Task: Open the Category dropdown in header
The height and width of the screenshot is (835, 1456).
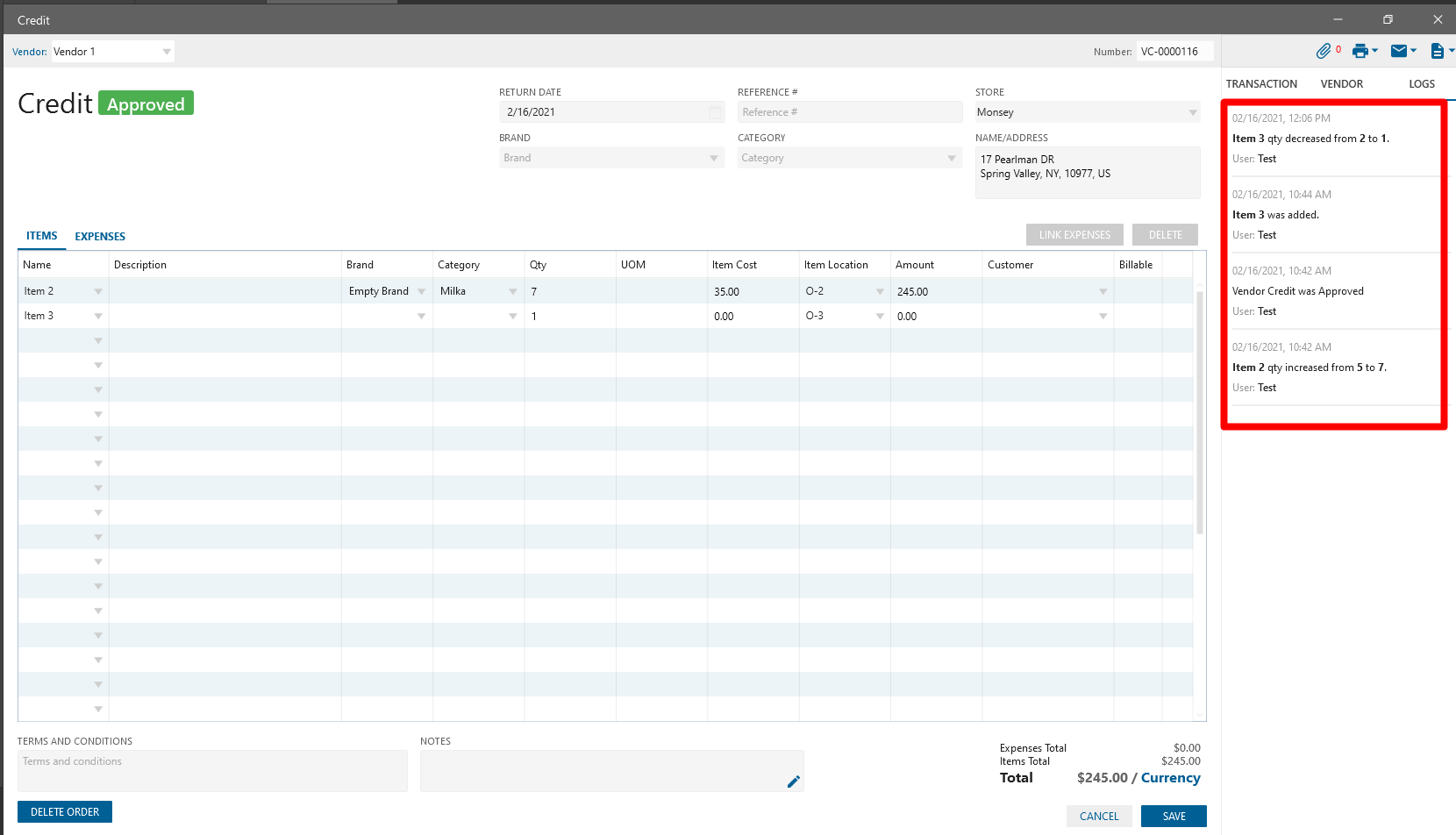Action: coord(952,158)
